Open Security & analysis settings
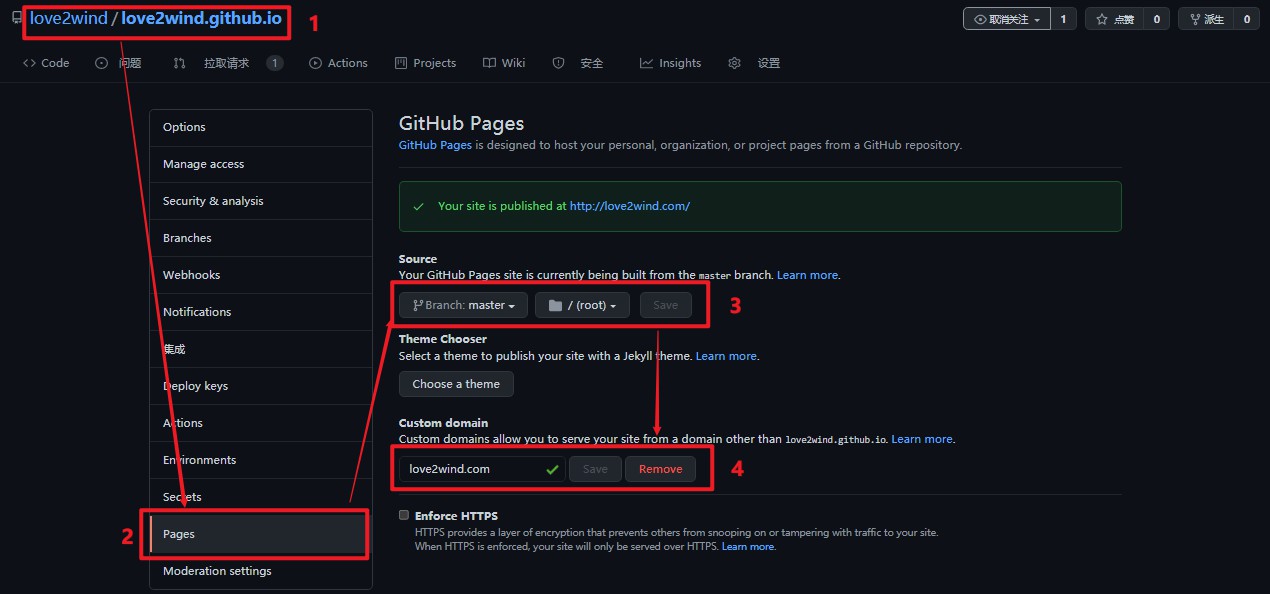Screen dimensions: 1270x594 coord(261,201)
